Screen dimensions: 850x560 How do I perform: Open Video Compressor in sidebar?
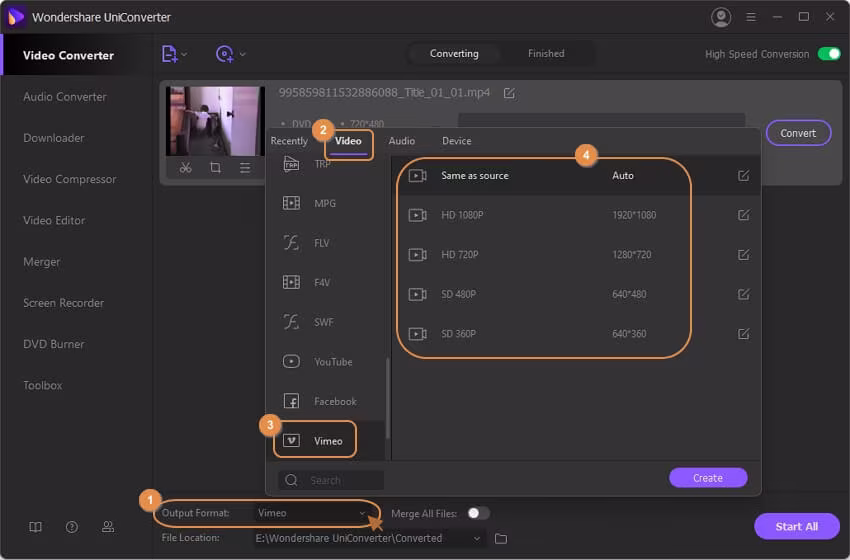[x=69, y=179]
